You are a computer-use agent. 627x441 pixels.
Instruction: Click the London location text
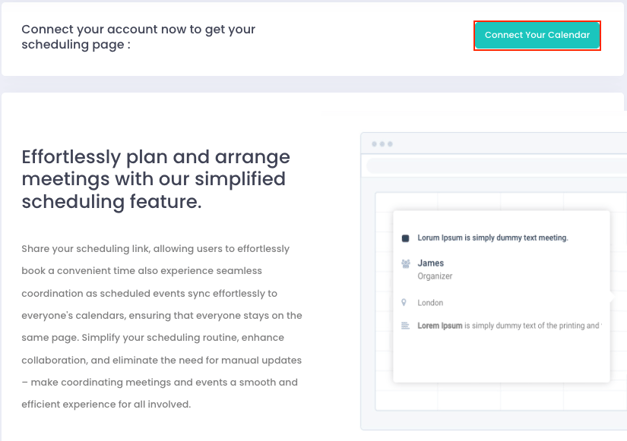coord(430,303)
